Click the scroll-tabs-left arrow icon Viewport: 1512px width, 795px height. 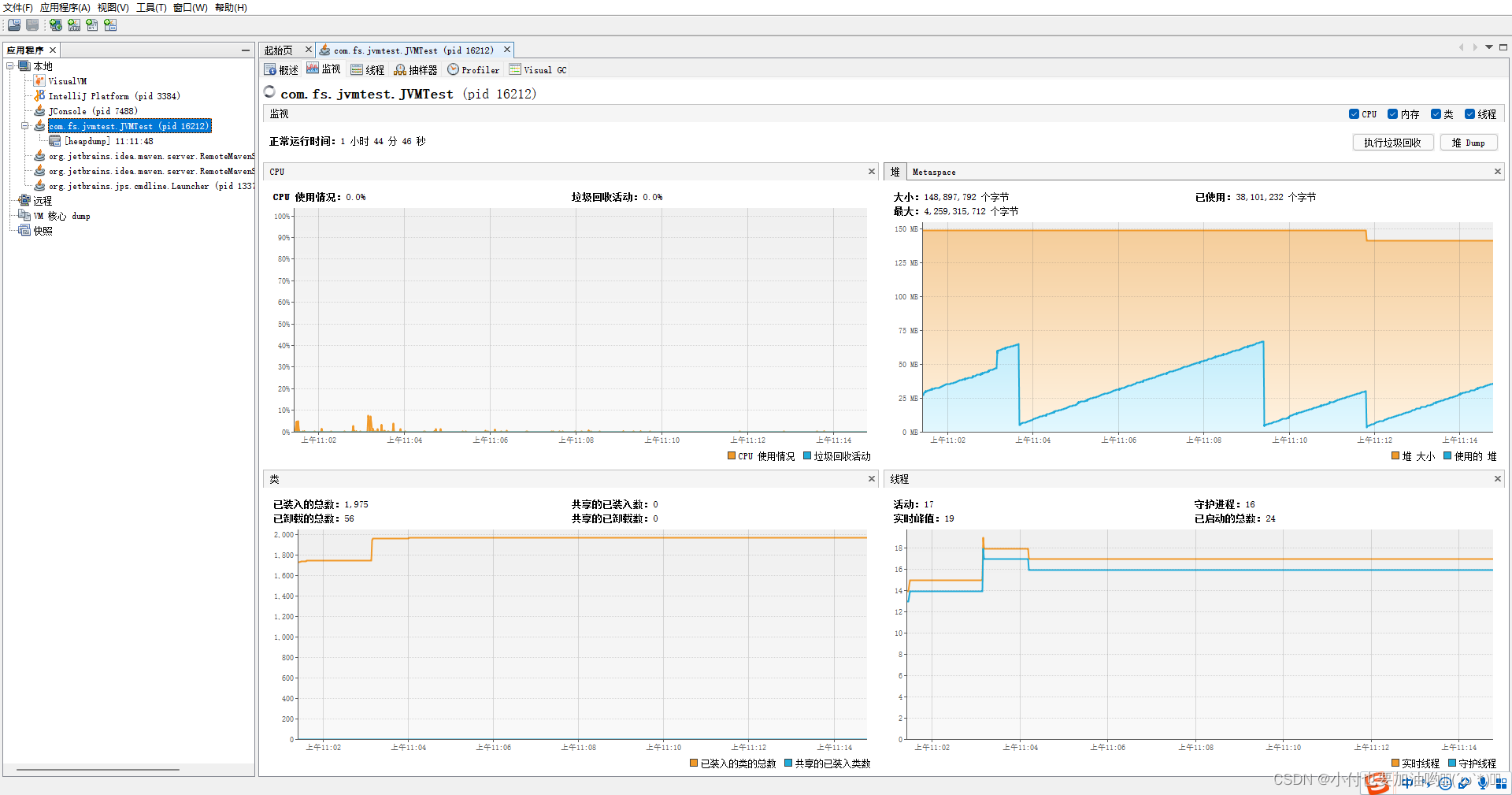coord(1462,47)
